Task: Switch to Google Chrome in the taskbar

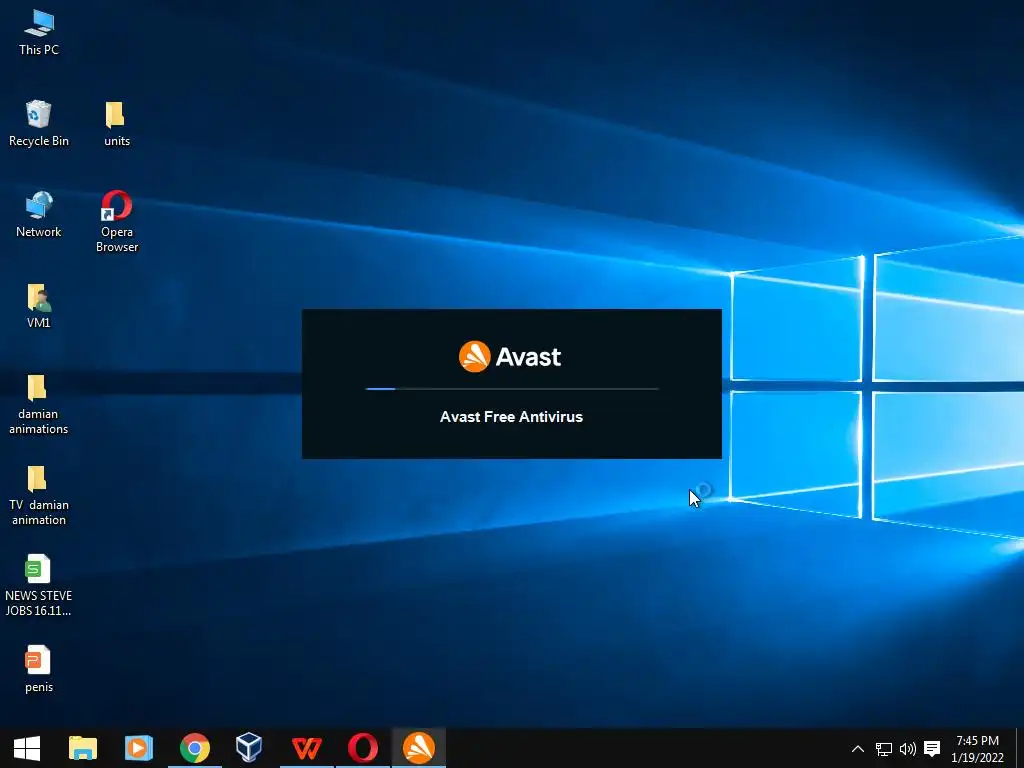Action: [x=195, y=748]
